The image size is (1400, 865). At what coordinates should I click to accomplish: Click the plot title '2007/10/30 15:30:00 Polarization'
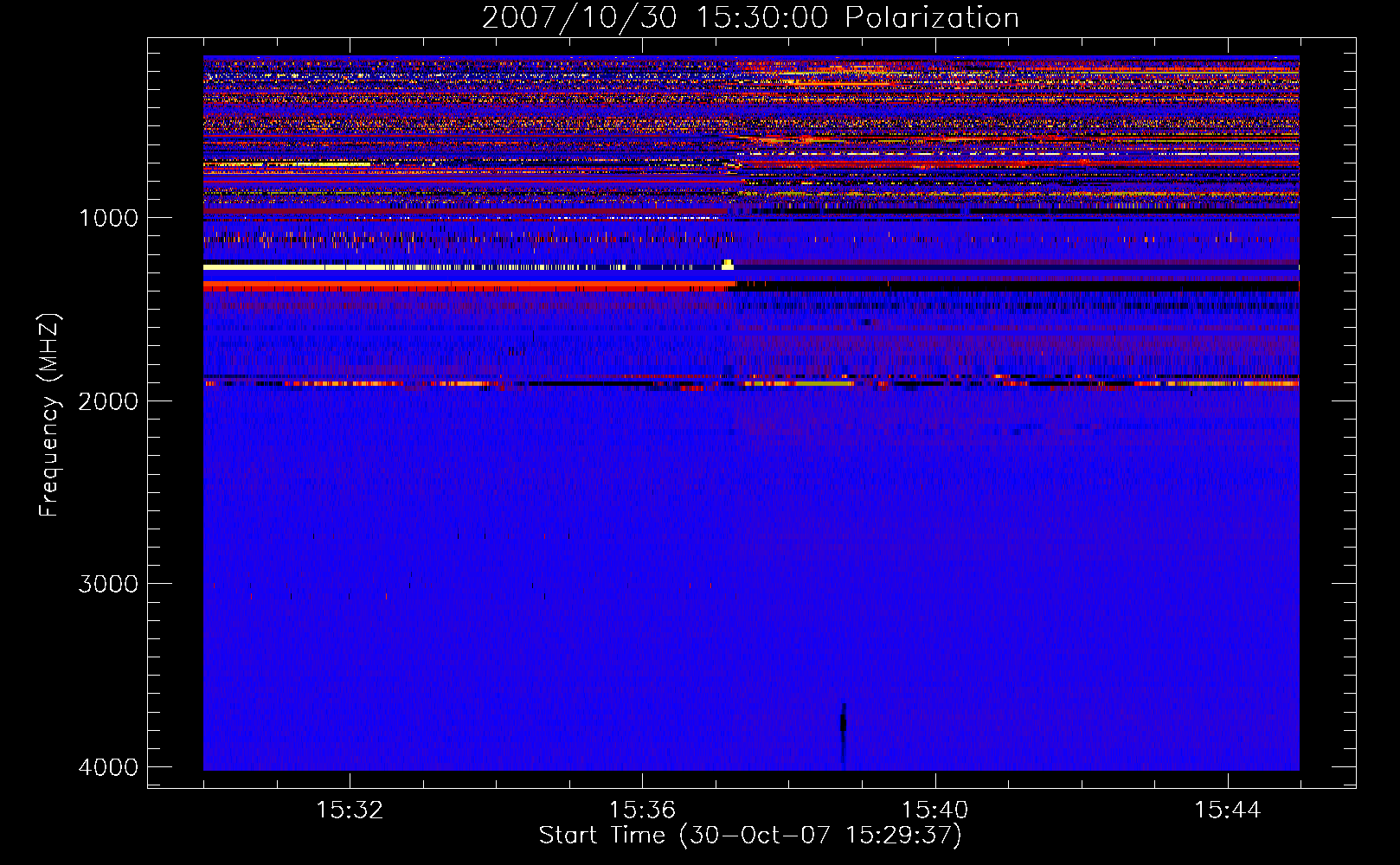point(750,17)
